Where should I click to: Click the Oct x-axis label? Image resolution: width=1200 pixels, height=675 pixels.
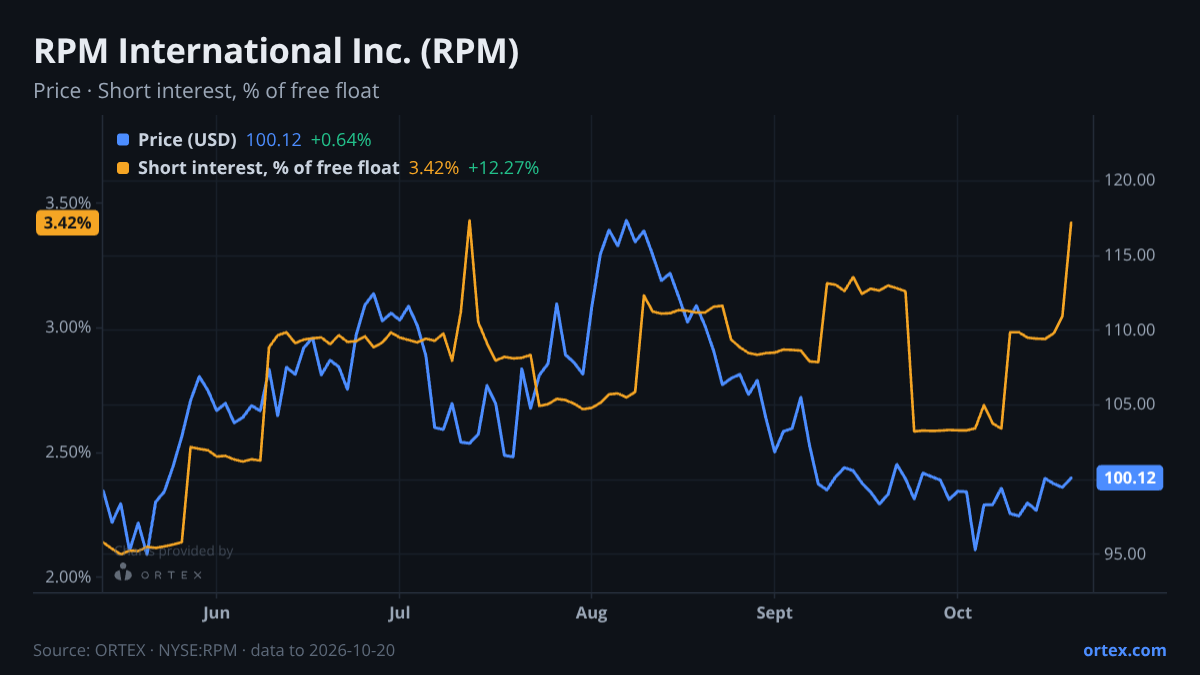click(958, 611)
